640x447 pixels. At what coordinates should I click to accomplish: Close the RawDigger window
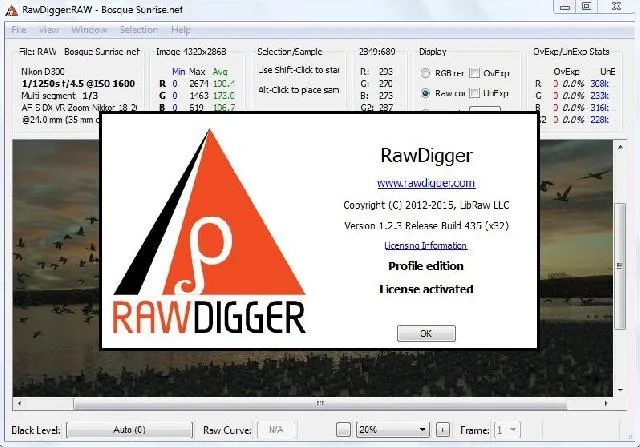click(x=616, y=7)
